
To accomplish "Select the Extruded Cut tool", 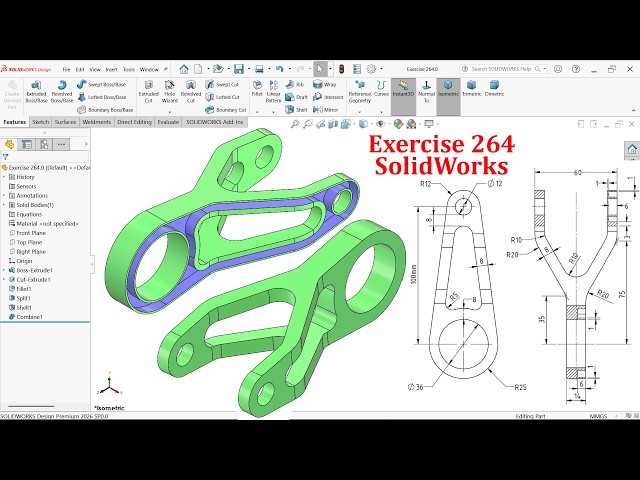I will pos(149,91).
